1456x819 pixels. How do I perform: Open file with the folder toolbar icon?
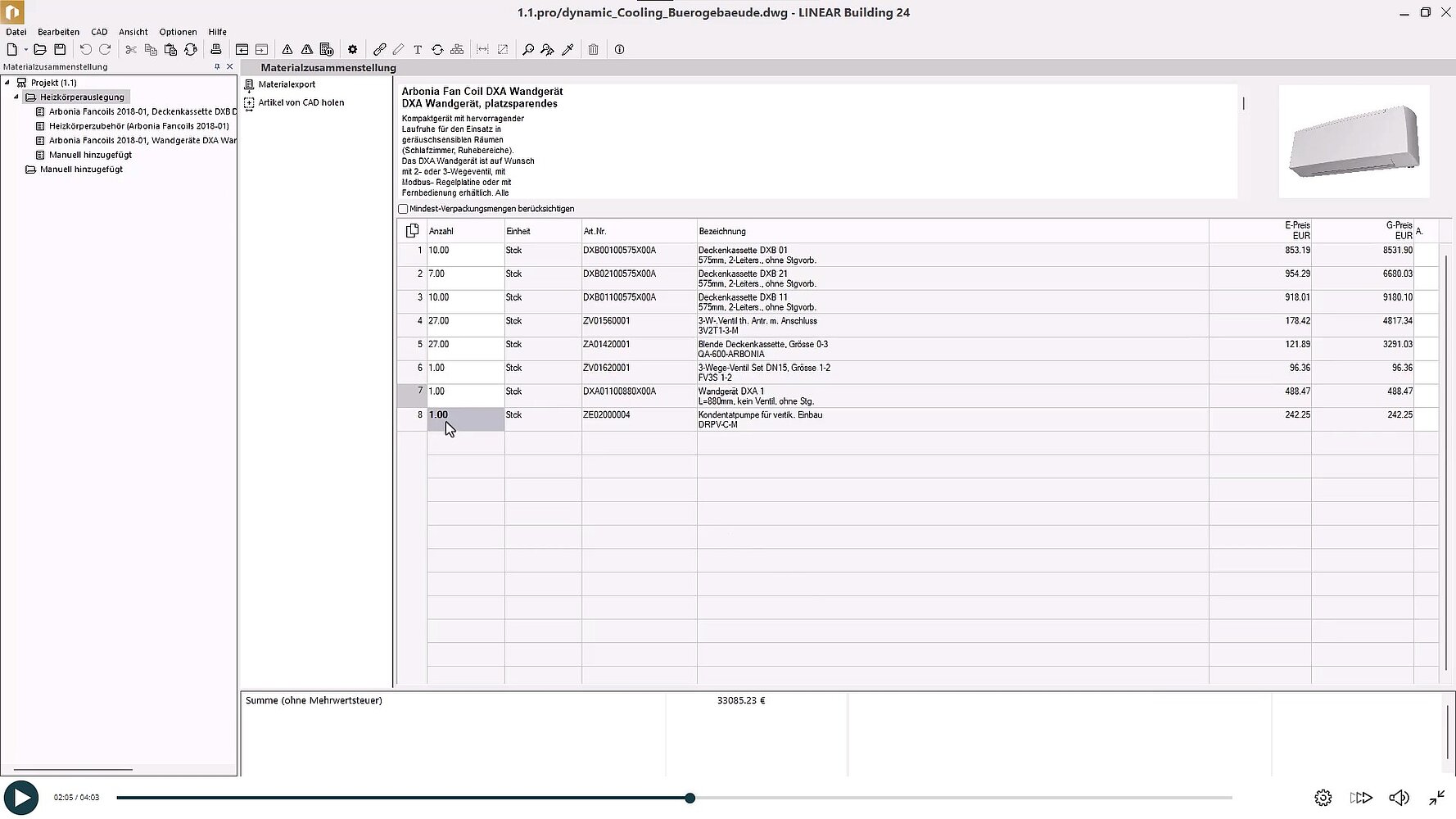[x=39, y=50]
